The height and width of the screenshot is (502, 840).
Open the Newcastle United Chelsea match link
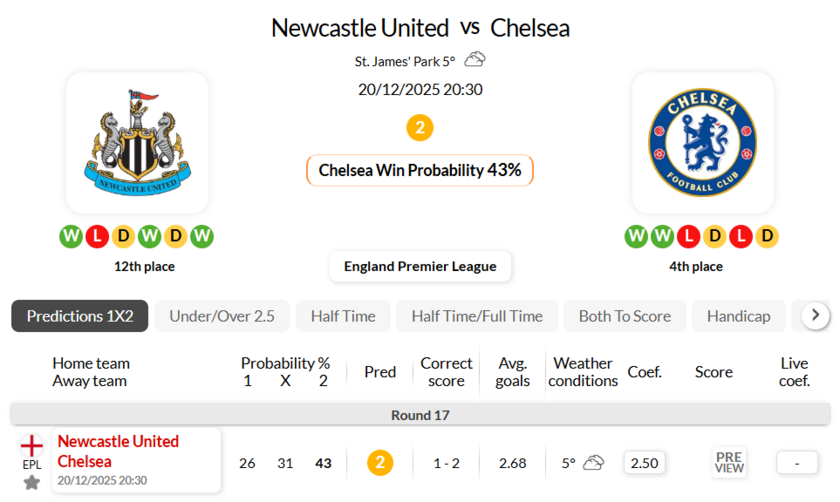[x=118, y=452]
